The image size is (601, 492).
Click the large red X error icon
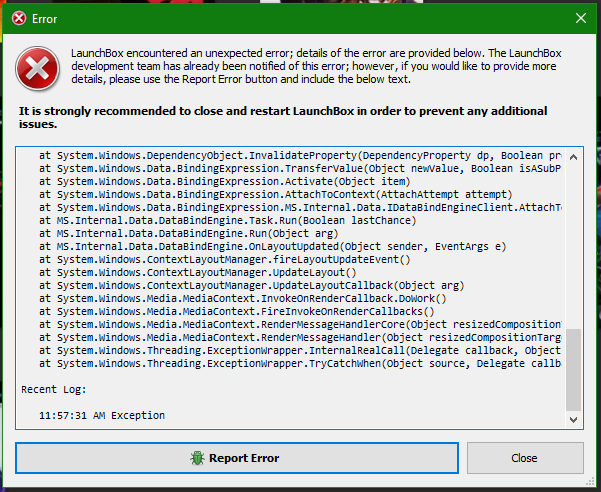(x=38, y=69)
